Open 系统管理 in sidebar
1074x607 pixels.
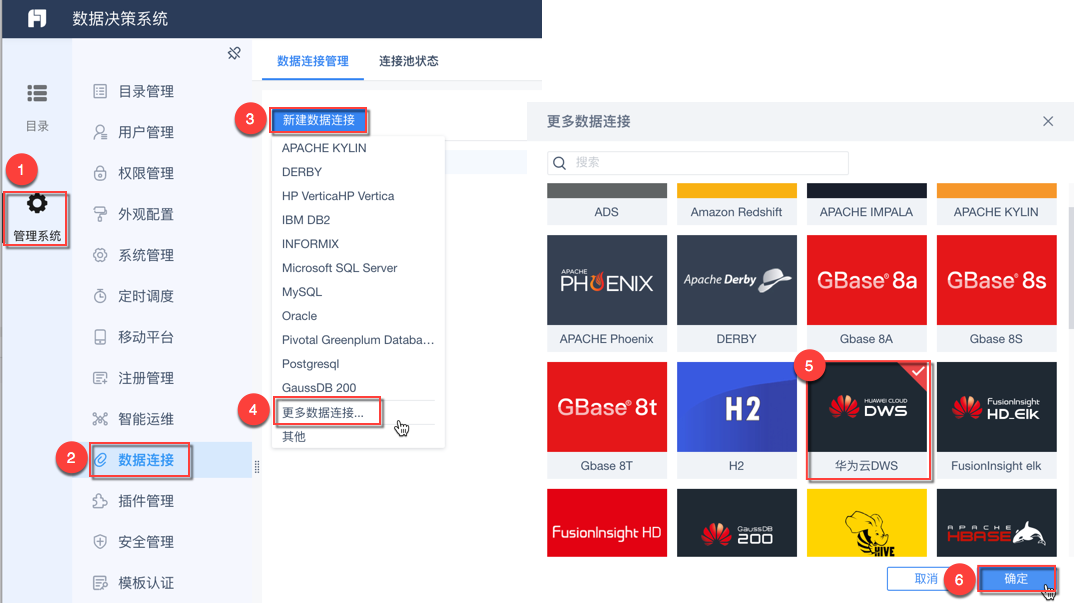tap(146, 256)
